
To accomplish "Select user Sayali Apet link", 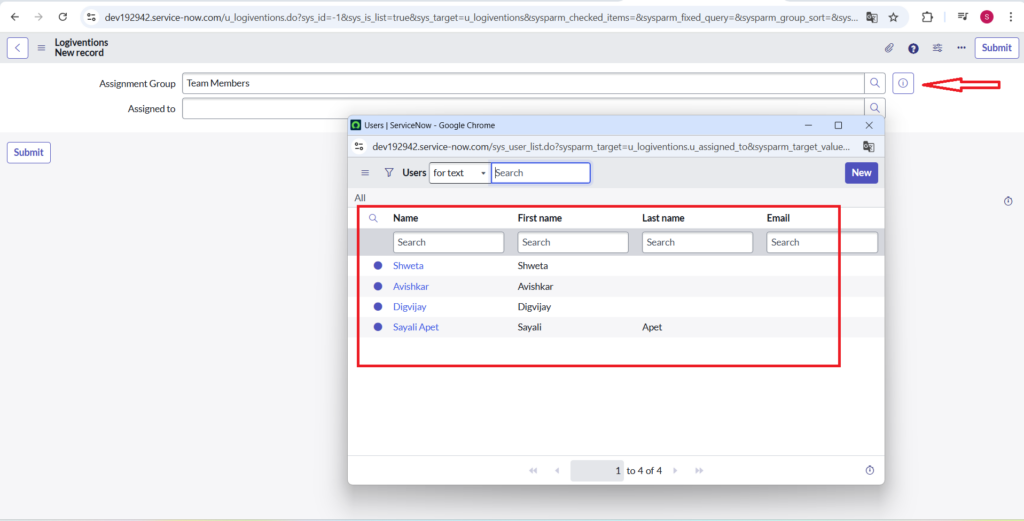I will (415, 327).
